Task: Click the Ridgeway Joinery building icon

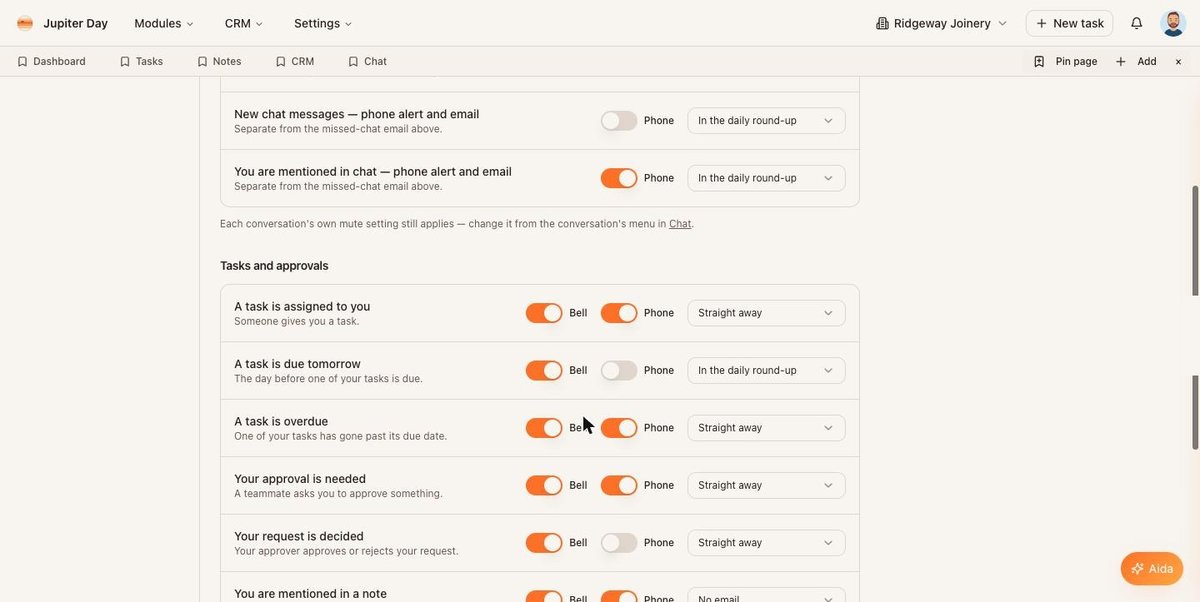Action: pyautogui.click(x=882, y=23)
